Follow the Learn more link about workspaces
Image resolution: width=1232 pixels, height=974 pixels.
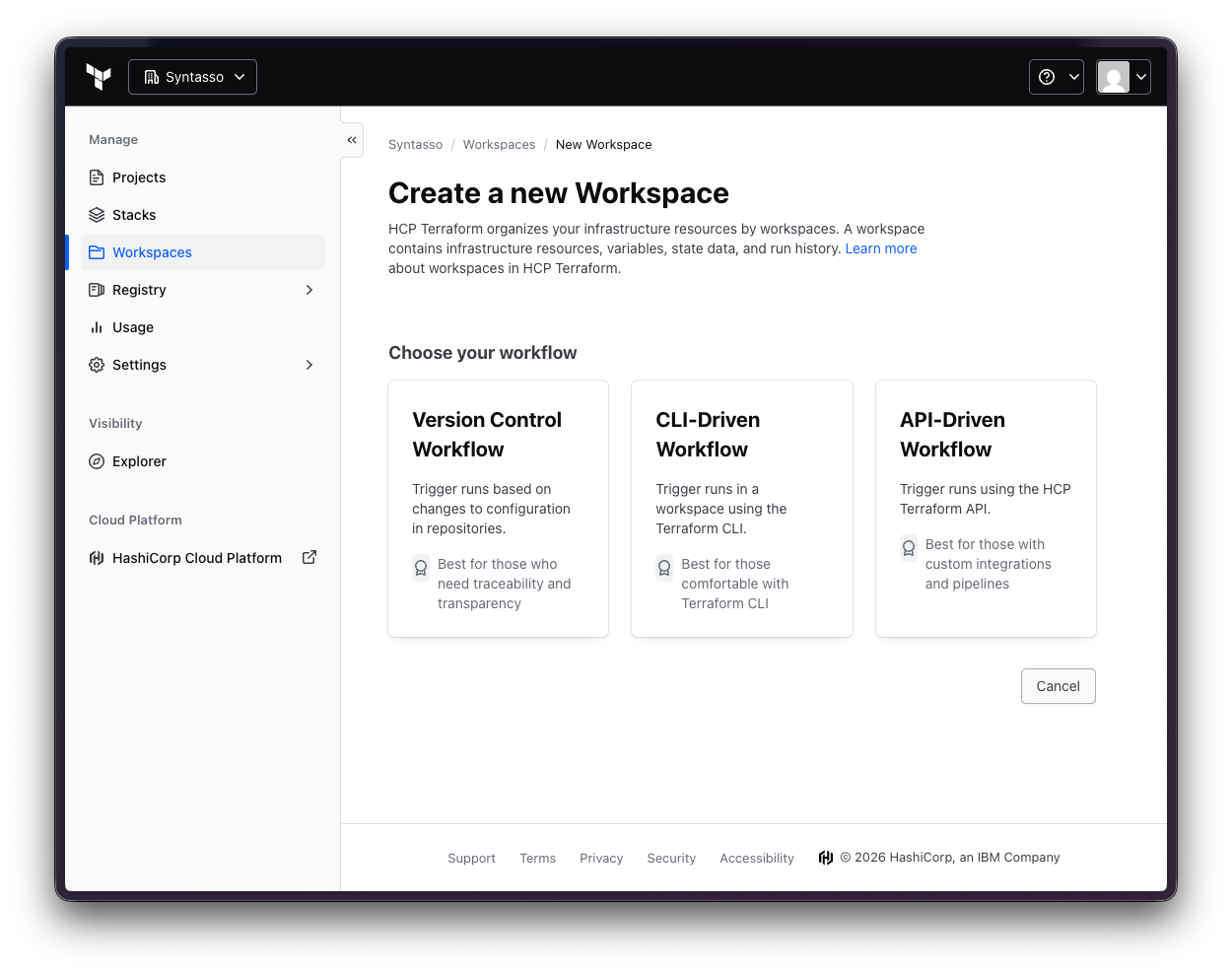[880, 248]
